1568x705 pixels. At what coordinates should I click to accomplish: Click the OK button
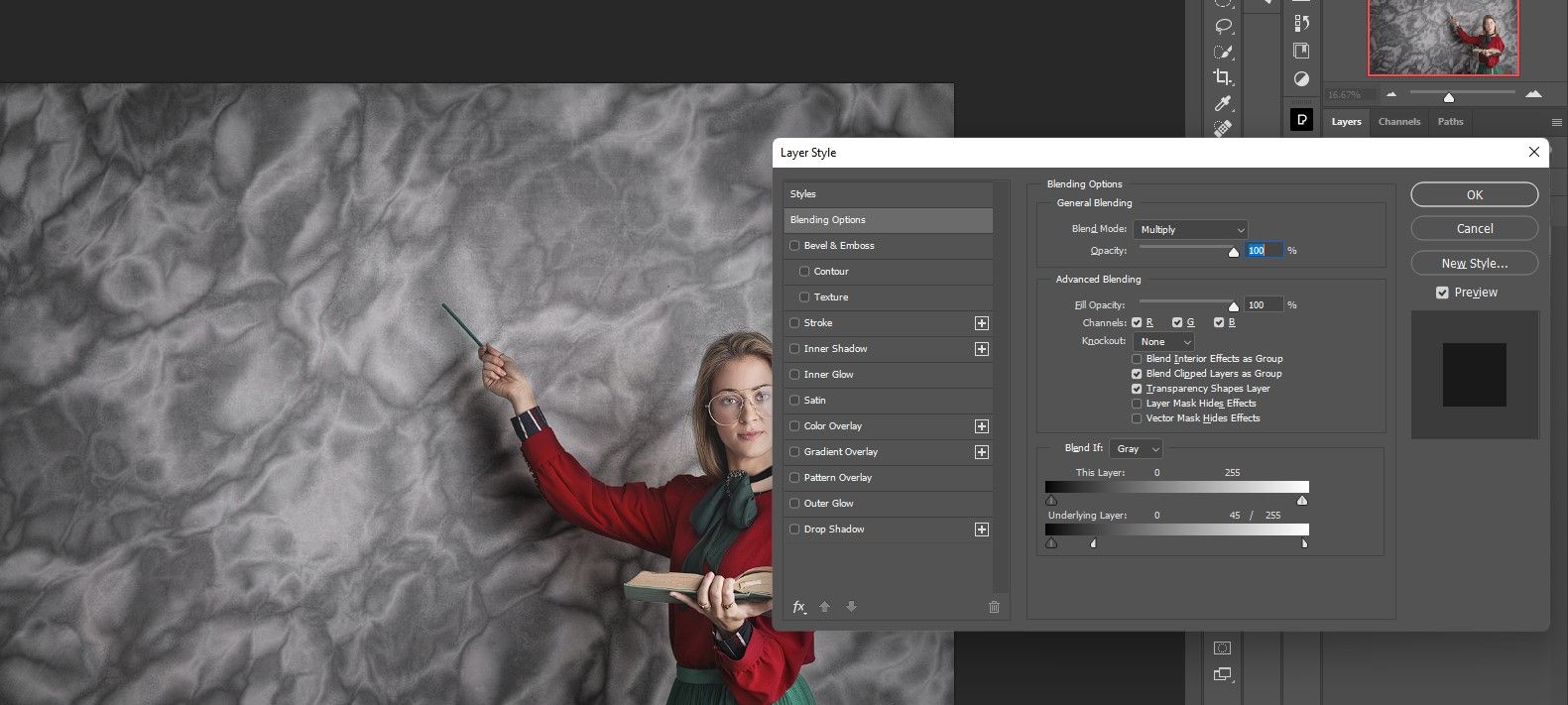click(1474, 194)
